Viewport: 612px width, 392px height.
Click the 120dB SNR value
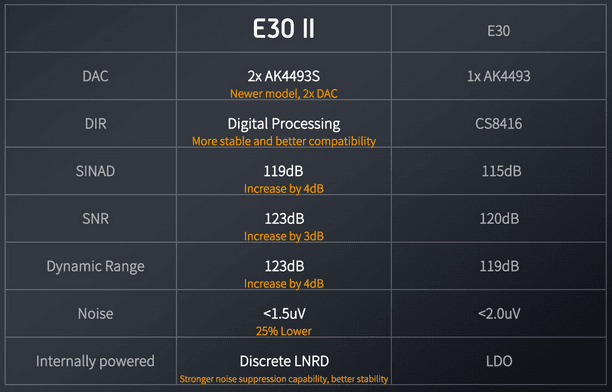(499, 219)
